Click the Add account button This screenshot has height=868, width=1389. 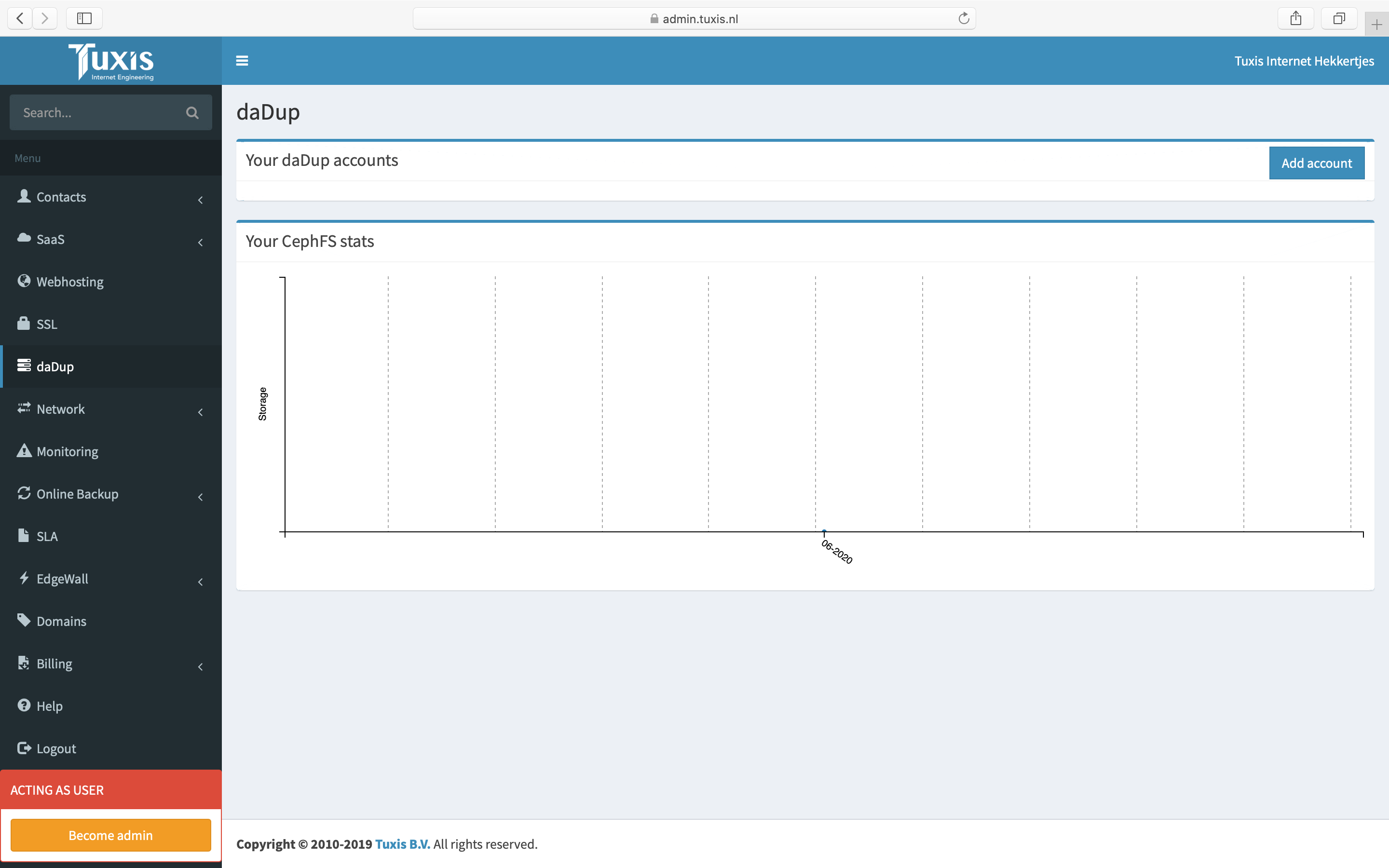tap(1317, 163)
